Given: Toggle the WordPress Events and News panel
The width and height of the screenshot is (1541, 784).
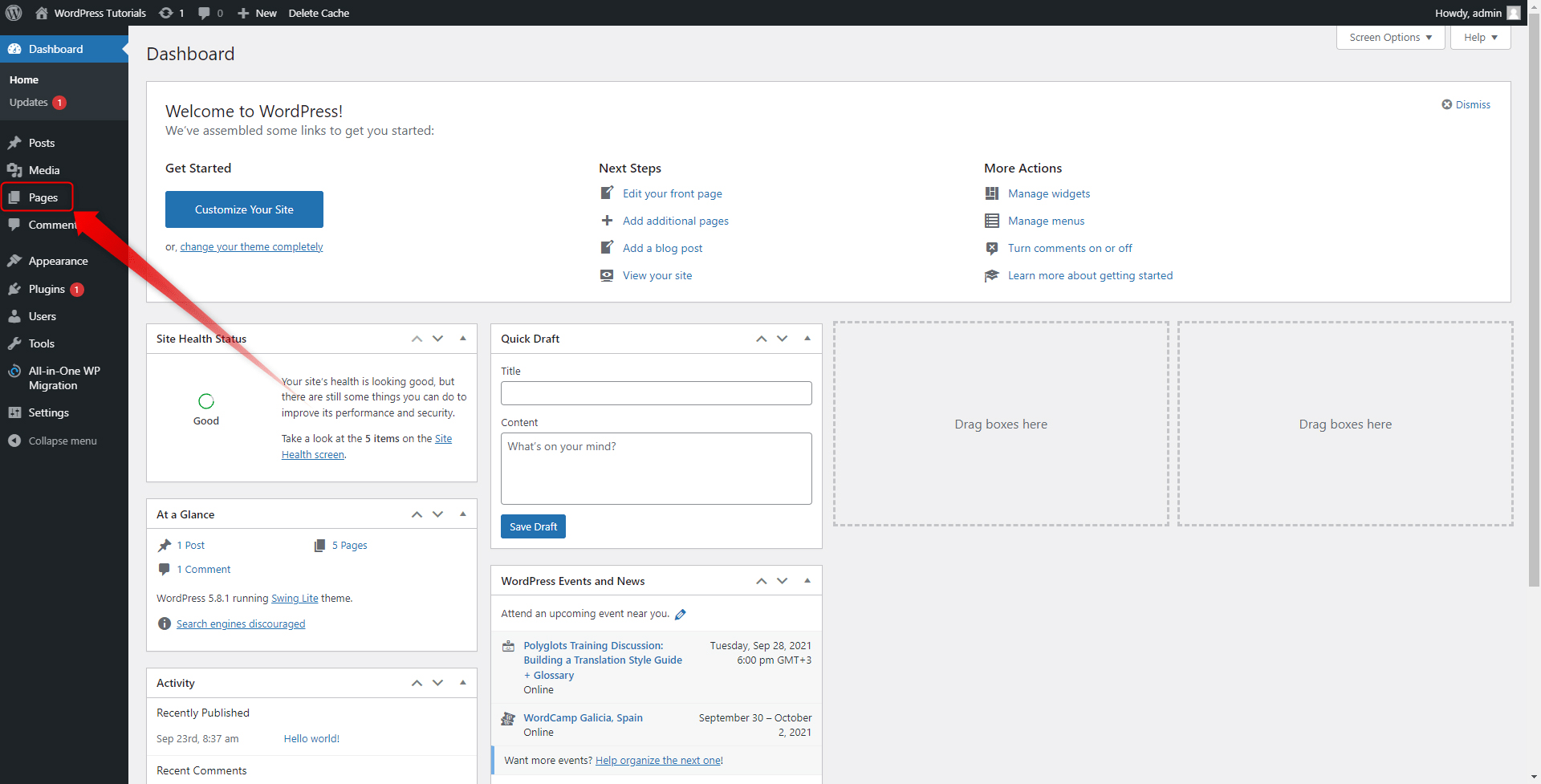Looking at the screenshot, I should coord(807,581).
